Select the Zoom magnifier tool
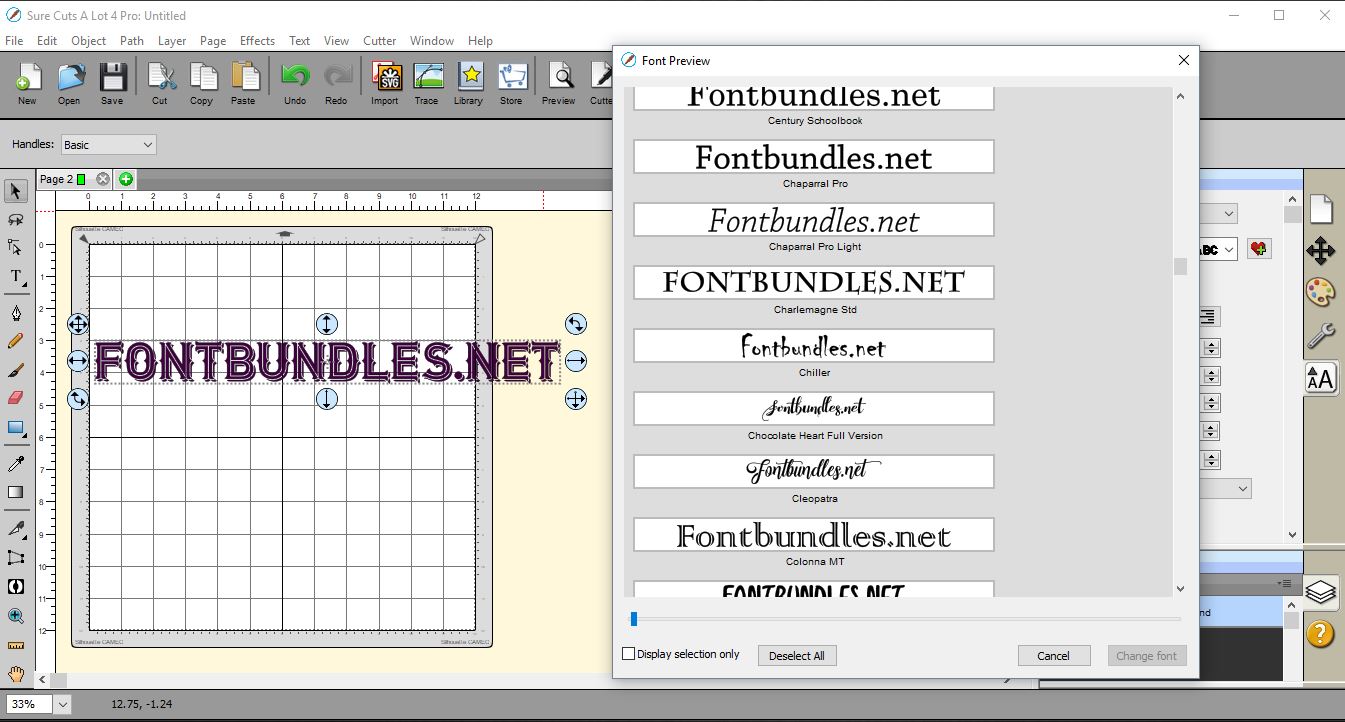Screen dimensions: 1345x722 (16, 615)
